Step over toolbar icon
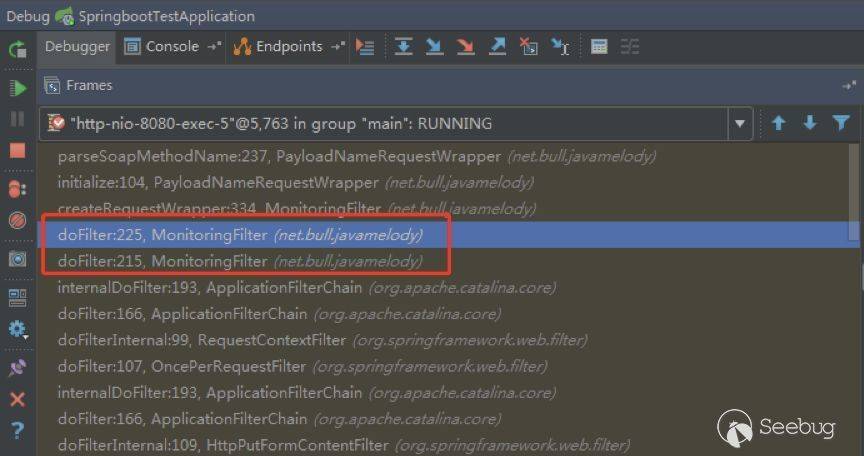This screenshot has height=456, width=864. click(403, 47)
